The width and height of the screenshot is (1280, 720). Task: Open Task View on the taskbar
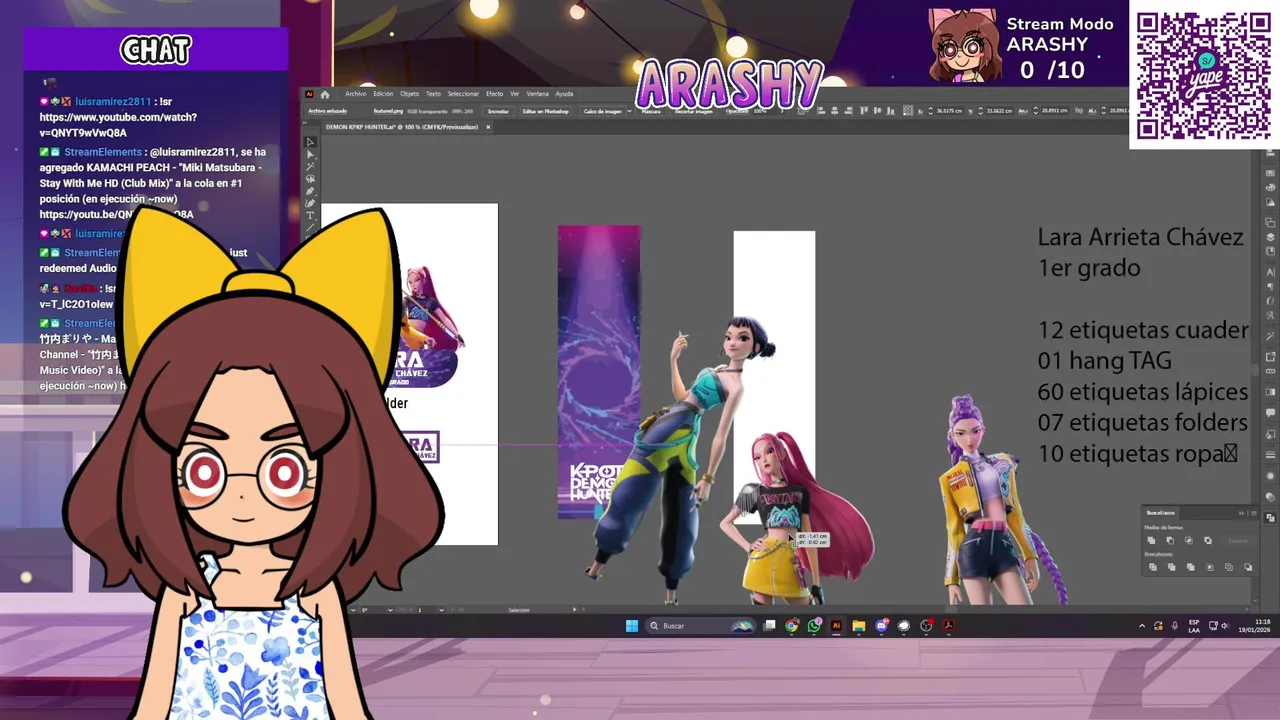769,626
